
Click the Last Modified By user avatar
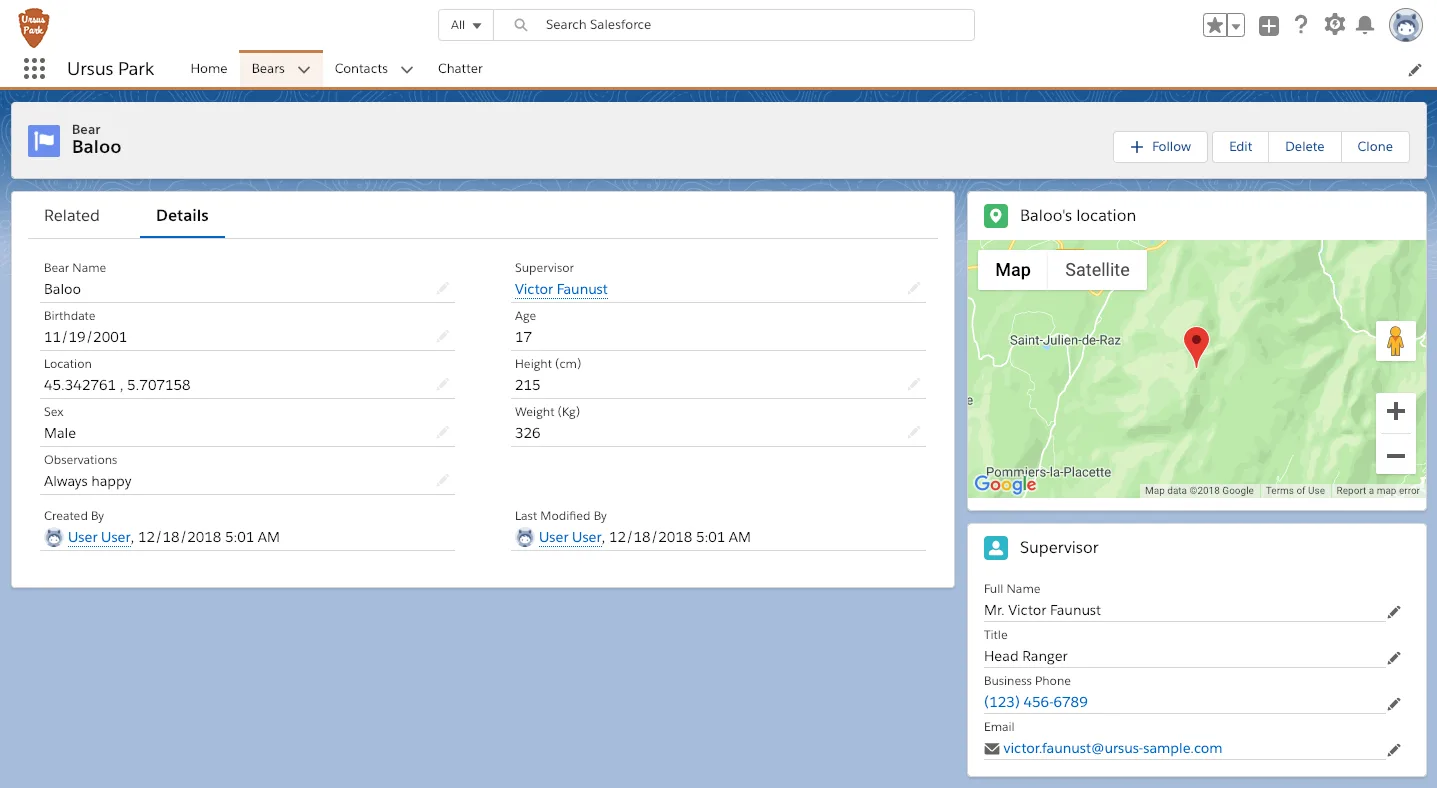tap(525, 537)
